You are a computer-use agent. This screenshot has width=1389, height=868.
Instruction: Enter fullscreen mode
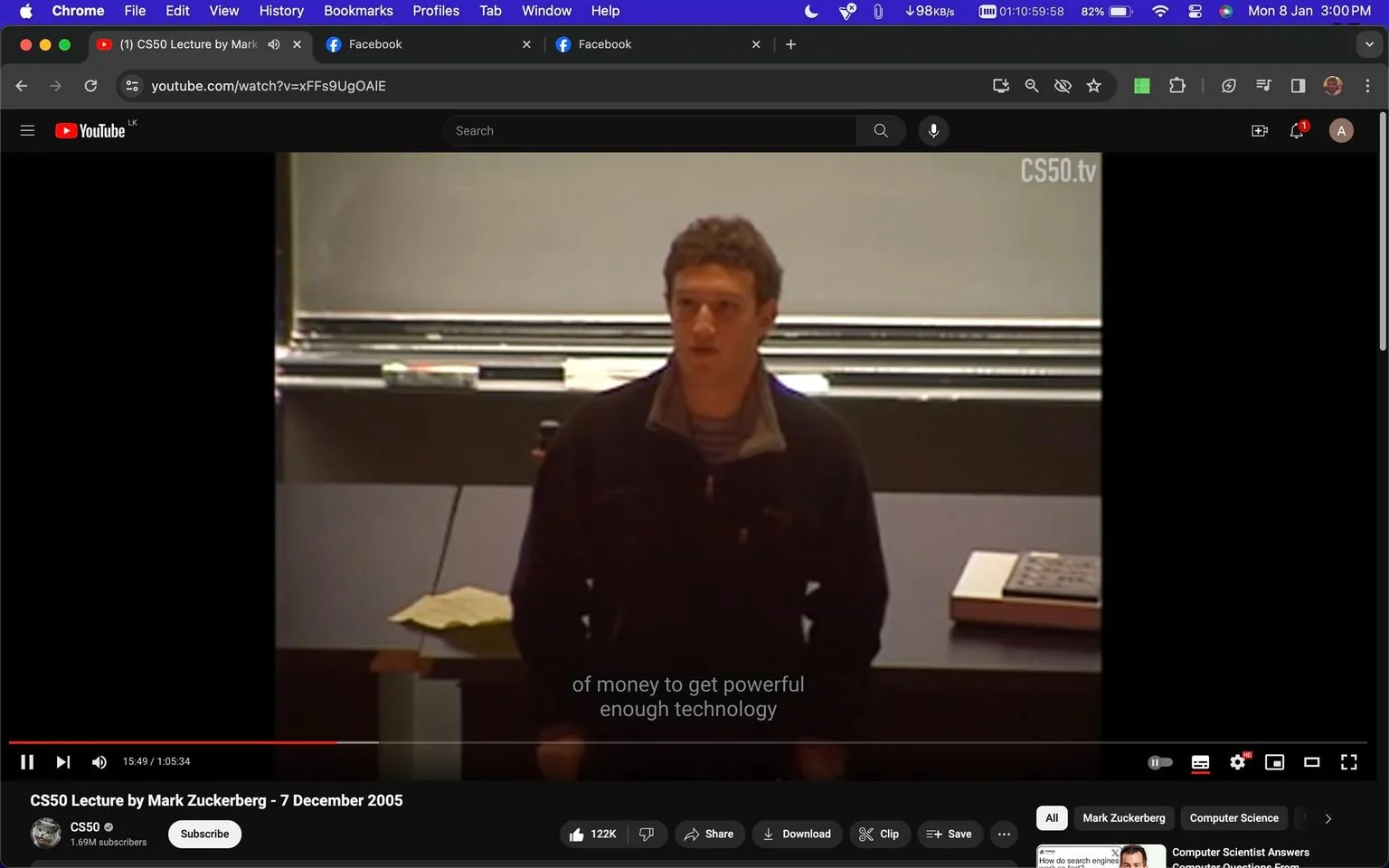point(1349,761)
